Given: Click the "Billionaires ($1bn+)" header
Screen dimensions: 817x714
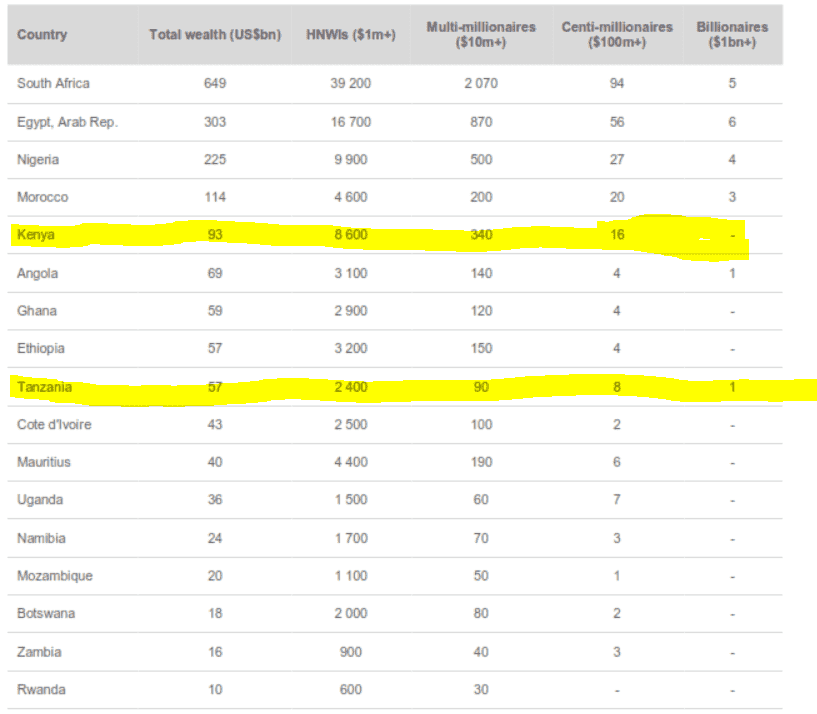Looking at the screenshot, I should coord(732,35).
